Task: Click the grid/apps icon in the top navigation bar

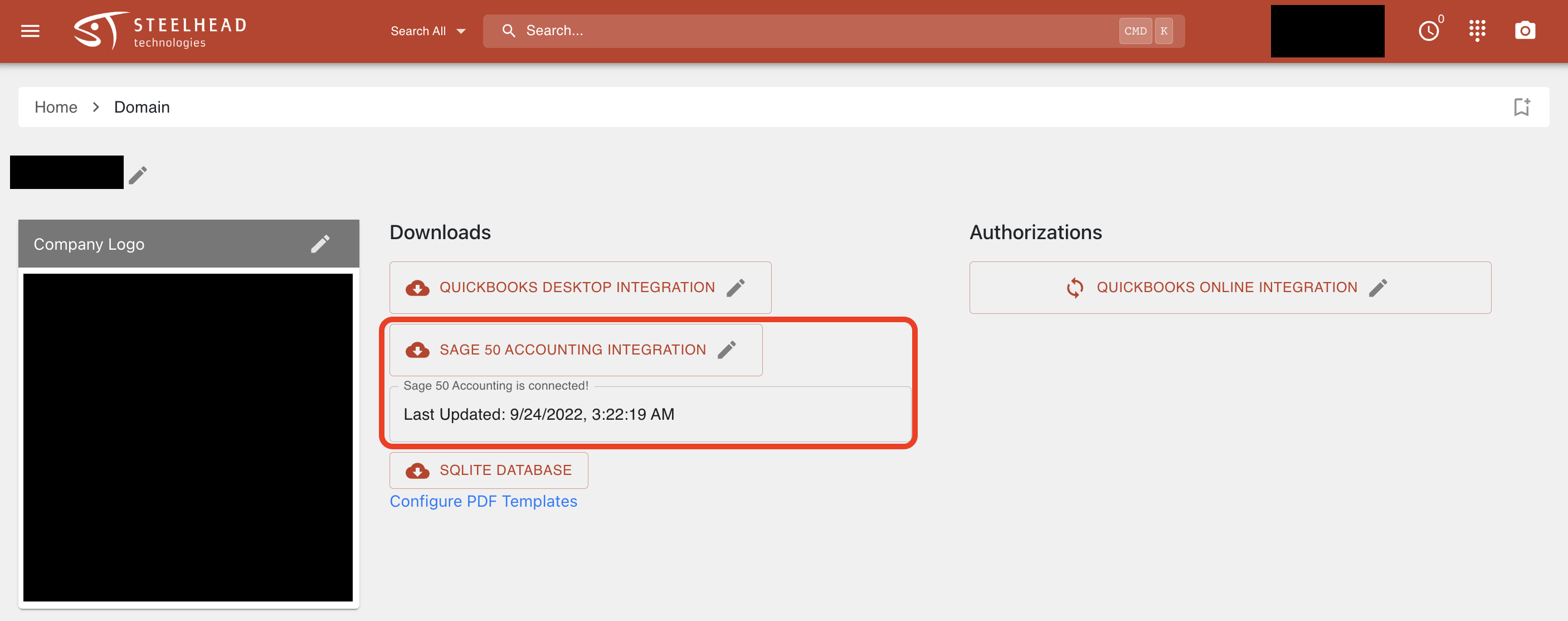Action: click(1477, 30)
